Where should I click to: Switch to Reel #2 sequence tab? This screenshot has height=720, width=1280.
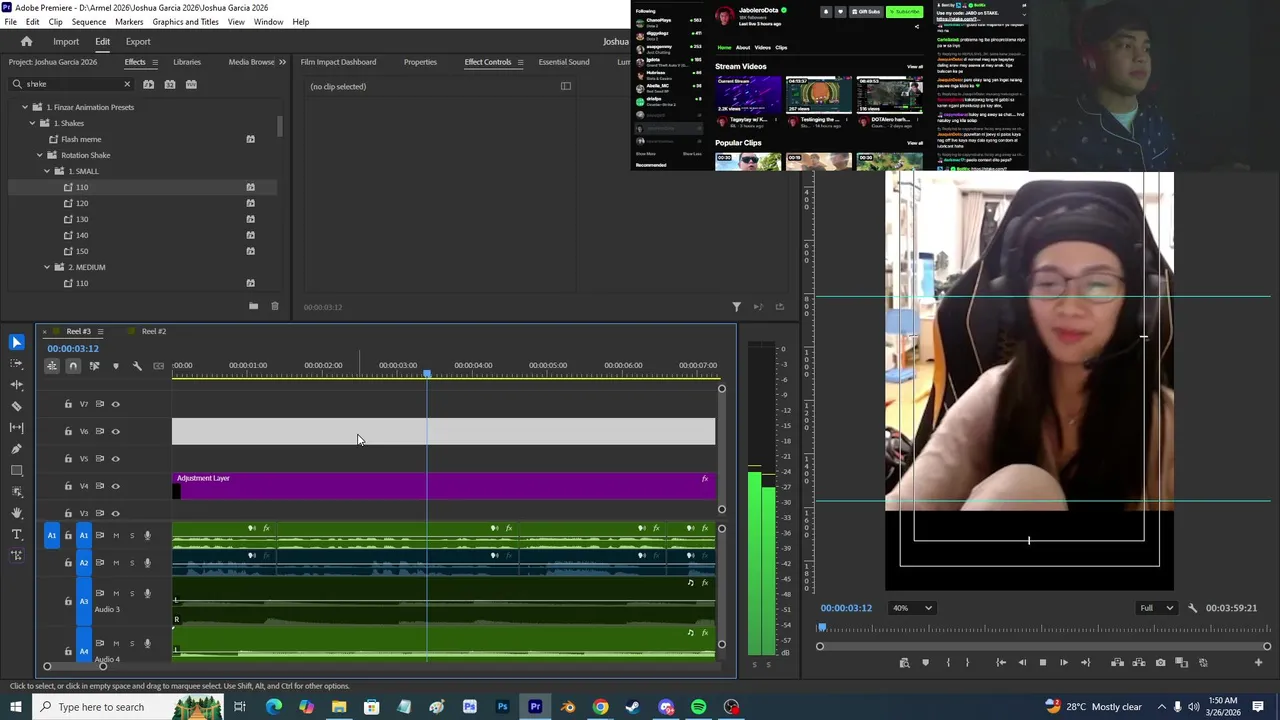154,331
